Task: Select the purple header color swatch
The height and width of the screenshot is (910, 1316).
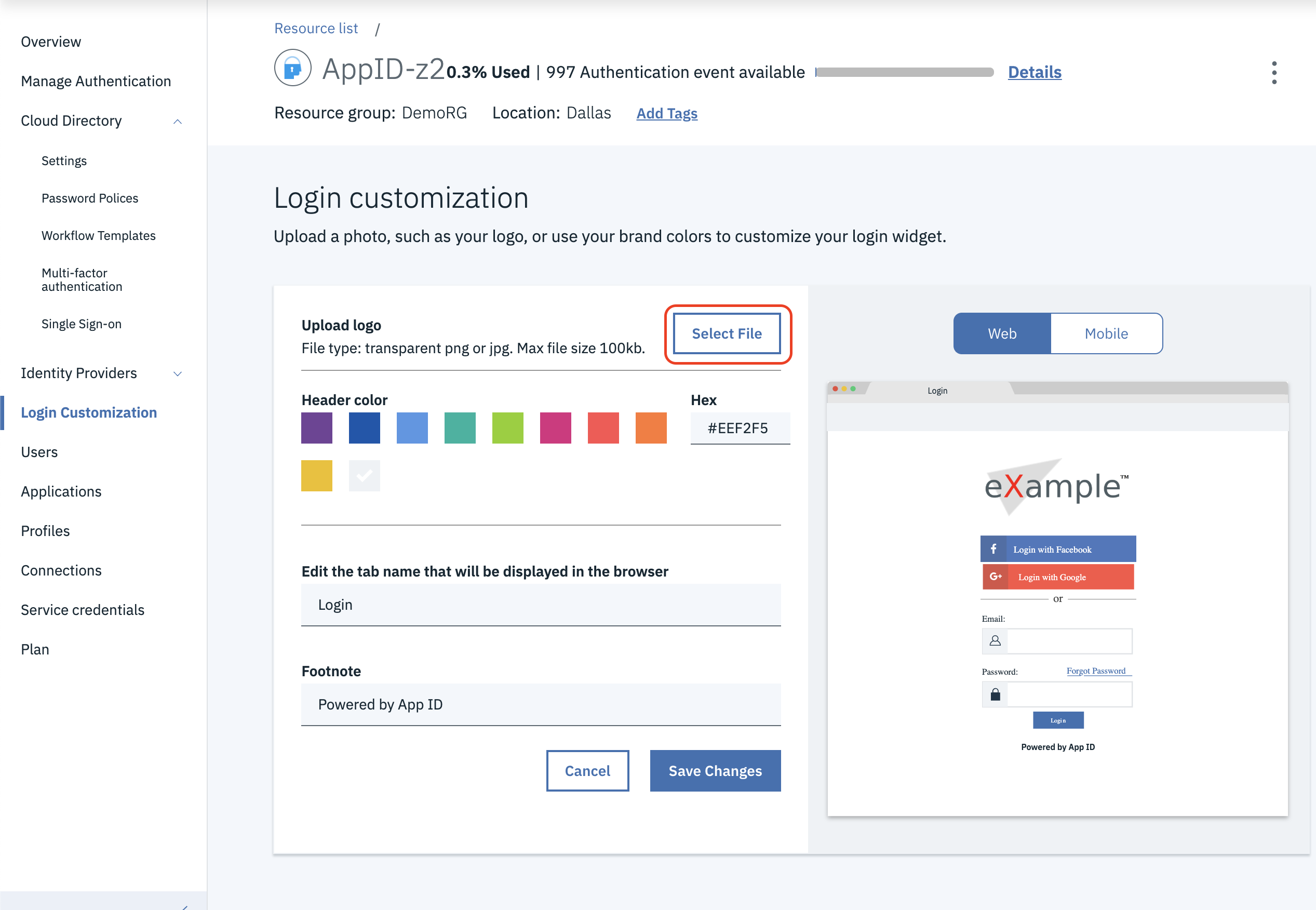Action: [x=317, y=427]
